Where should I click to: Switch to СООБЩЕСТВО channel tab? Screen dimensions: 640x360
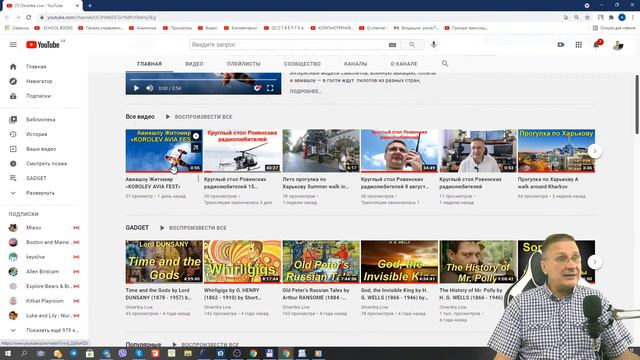click(x=302, y=64)
